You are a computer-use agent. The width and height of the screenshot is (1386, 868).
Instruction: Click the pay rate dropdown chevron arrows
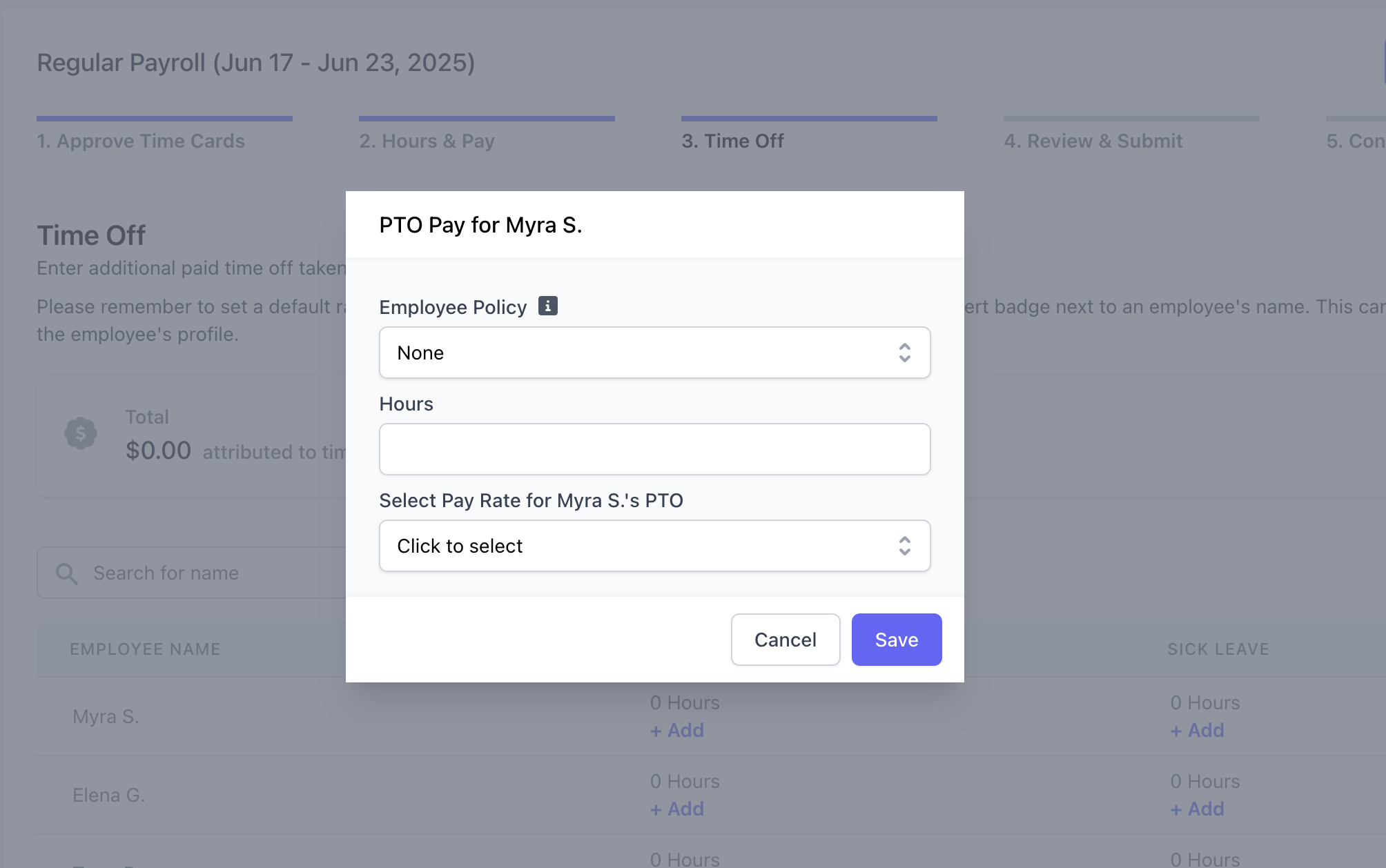904,546
